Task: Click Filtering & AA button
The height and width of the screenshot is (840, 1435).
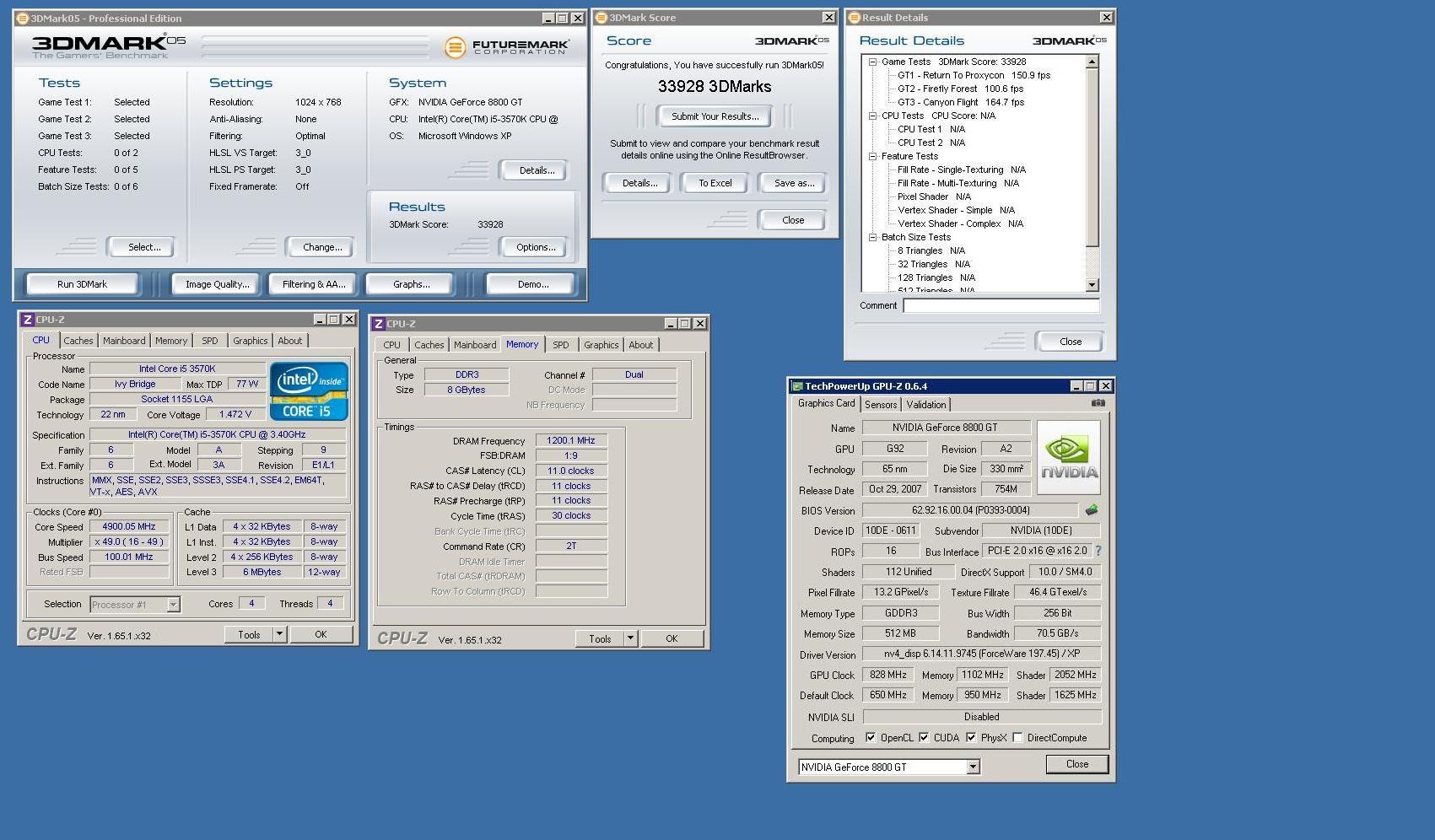Action: tap(314, 284)
